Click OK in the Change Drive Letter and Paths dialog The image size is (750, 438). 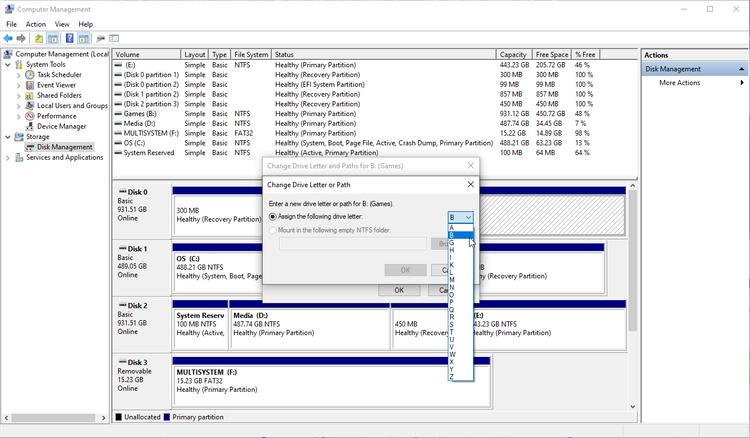coord(399,290)
